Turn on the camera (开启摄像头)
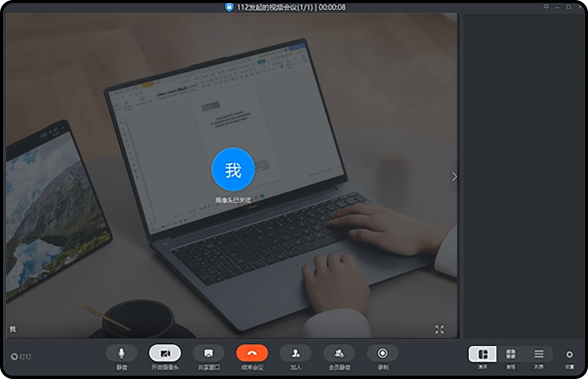The image size is (588, 379). point(165,353)
